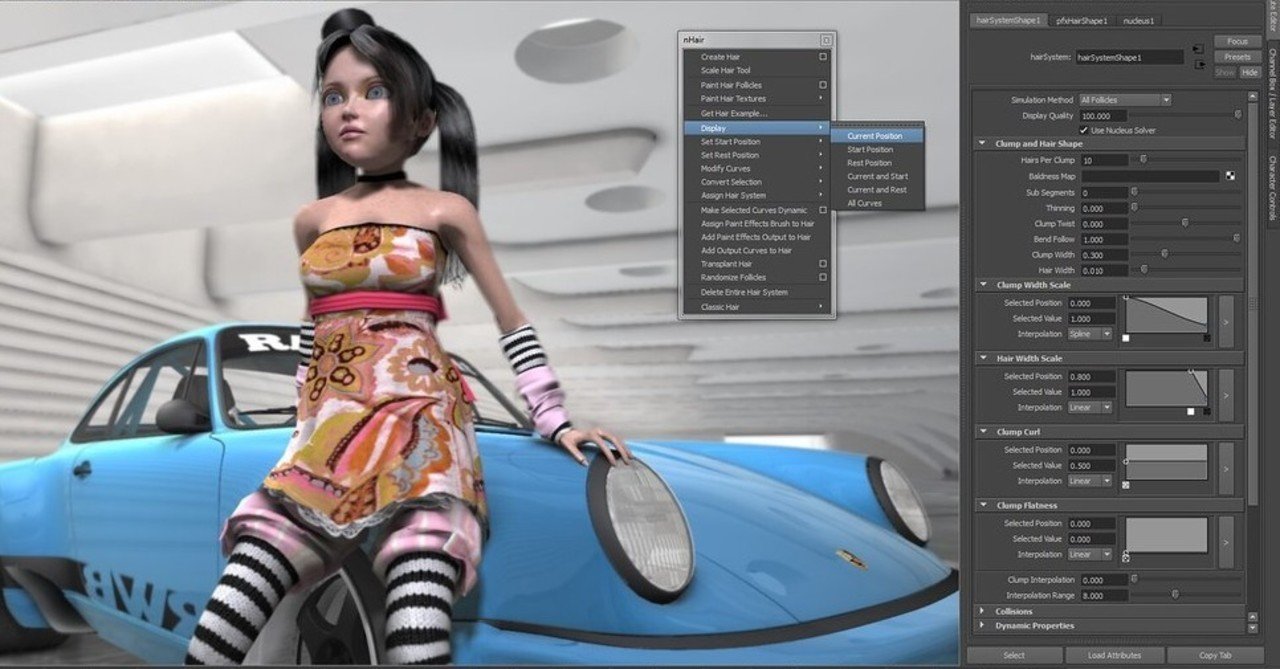Expand the Dynamic Properties section
Screen dimensions: 1280x669
[982, 626]
